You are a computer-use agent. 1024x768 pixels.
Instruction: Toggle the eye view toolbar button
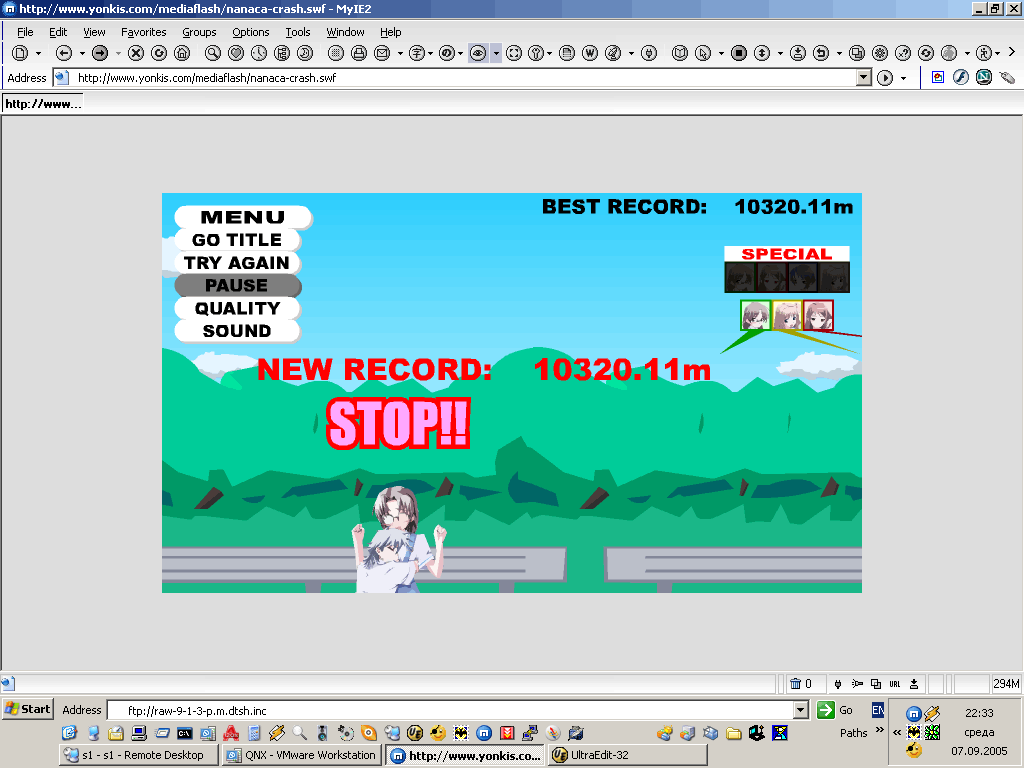click(478, 53)
